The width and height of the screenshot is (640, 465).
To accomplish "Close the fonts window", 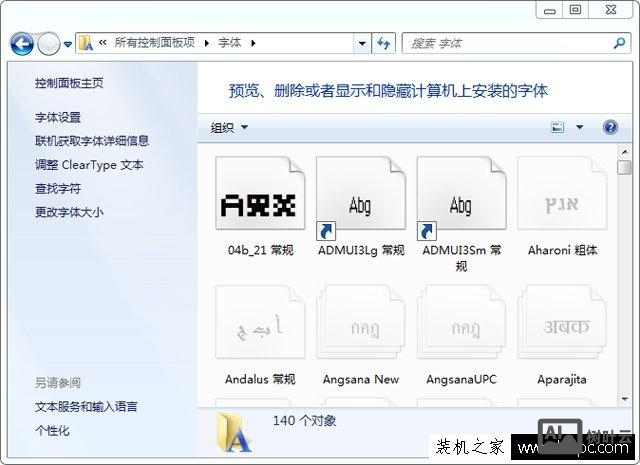I will (x=611, y=10).
